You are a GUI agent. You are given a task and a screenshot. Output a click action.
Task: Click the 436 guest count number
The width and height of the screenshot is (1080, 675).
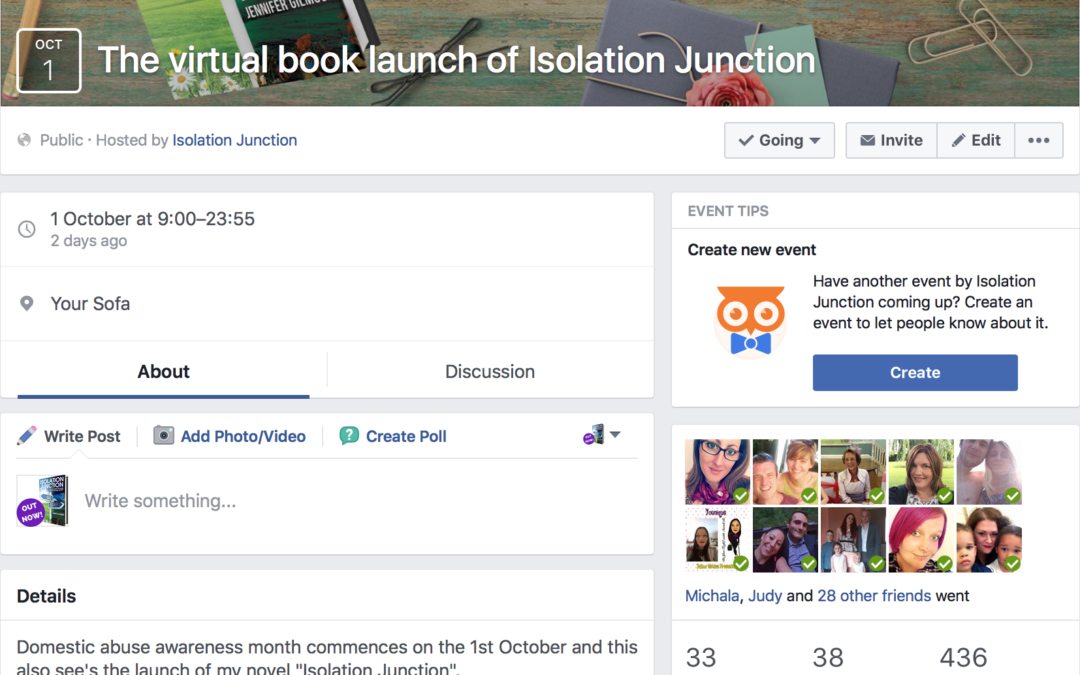tap(963, 658)
